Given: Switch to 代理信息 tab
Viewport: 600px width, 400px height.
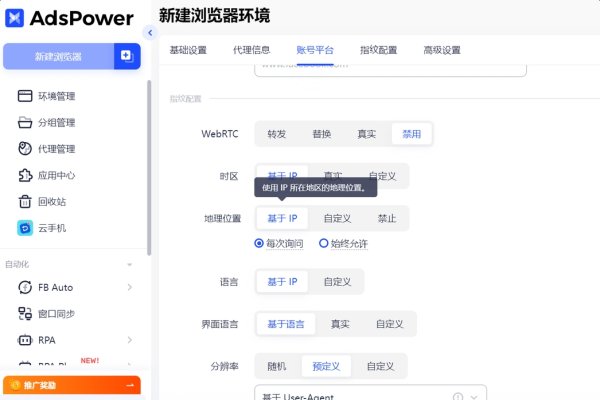Looking at the screenshot, I should pos(251,50).
